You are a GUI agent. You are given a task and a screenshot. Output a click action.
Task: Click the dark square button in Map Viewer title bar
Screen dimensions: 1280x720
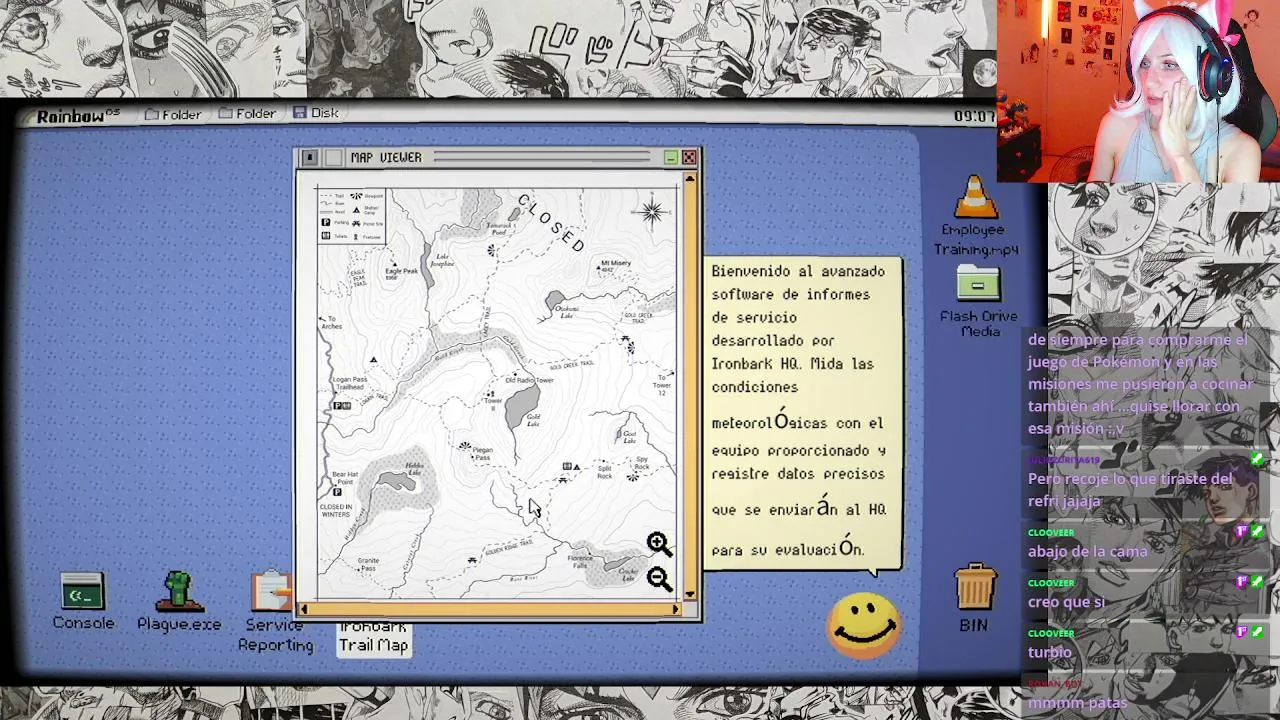(310, 158)
